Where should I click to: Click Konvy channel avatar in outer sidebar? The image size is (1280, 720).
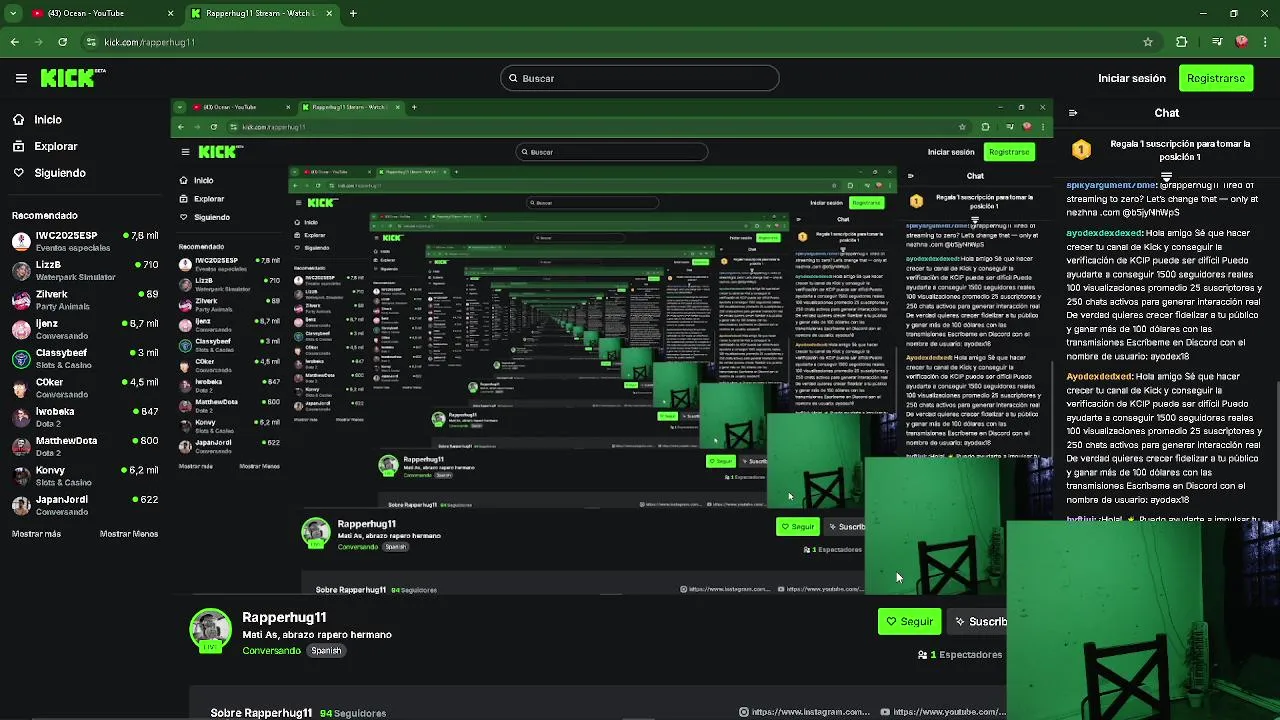pyautogui.click(x=21, y=476)
